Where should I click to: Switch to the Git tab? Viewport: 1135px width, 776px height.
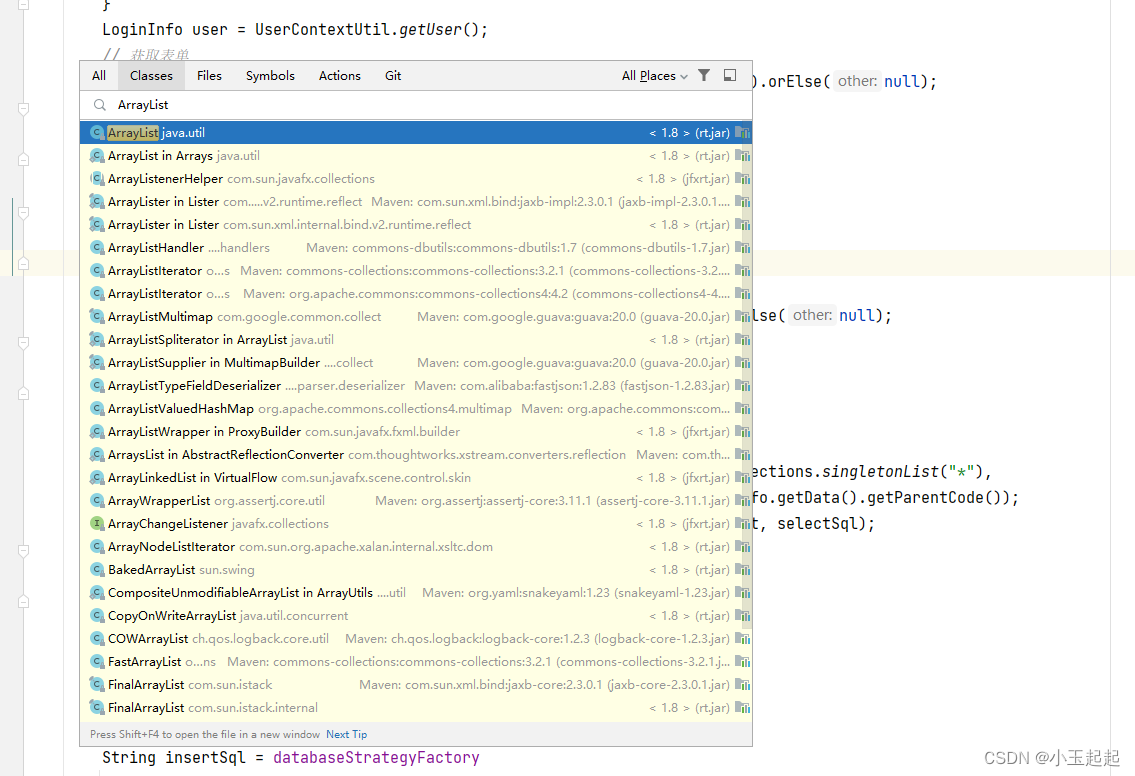tap(393, 75)
